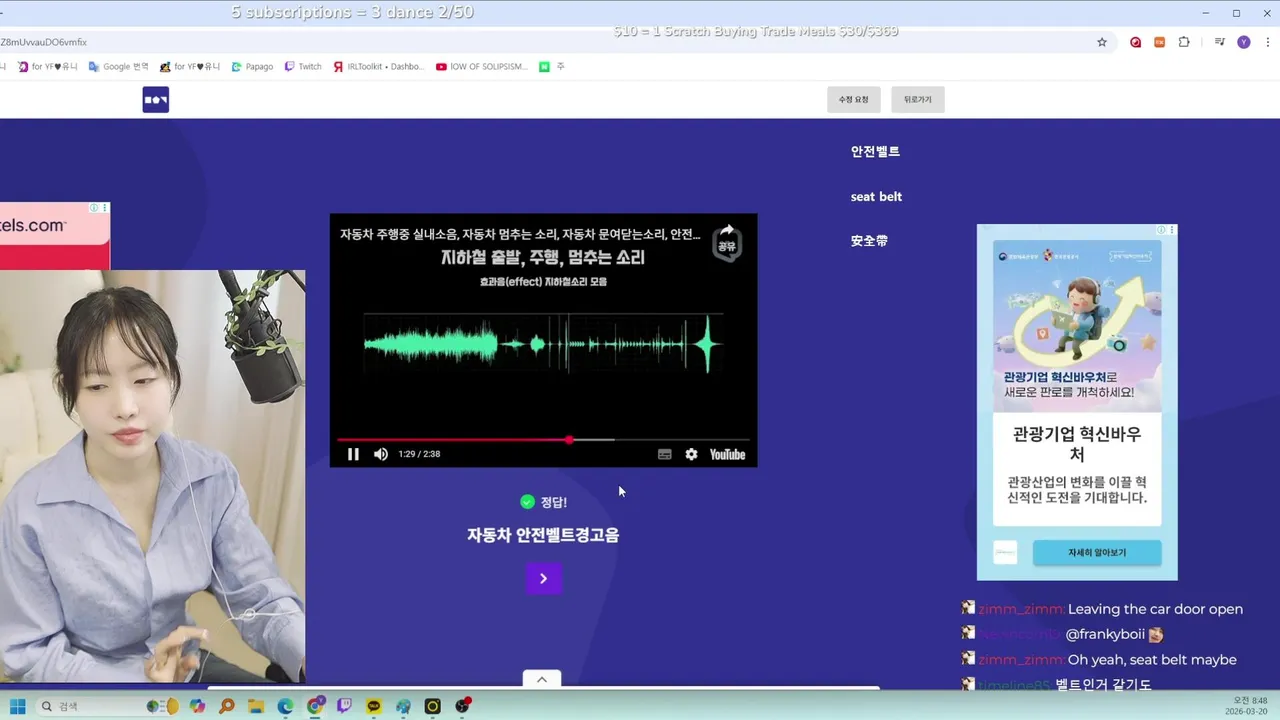Click the YouTube share (공유) icon
This screenshot has height=720, width=1280.
tap(727, 241)
